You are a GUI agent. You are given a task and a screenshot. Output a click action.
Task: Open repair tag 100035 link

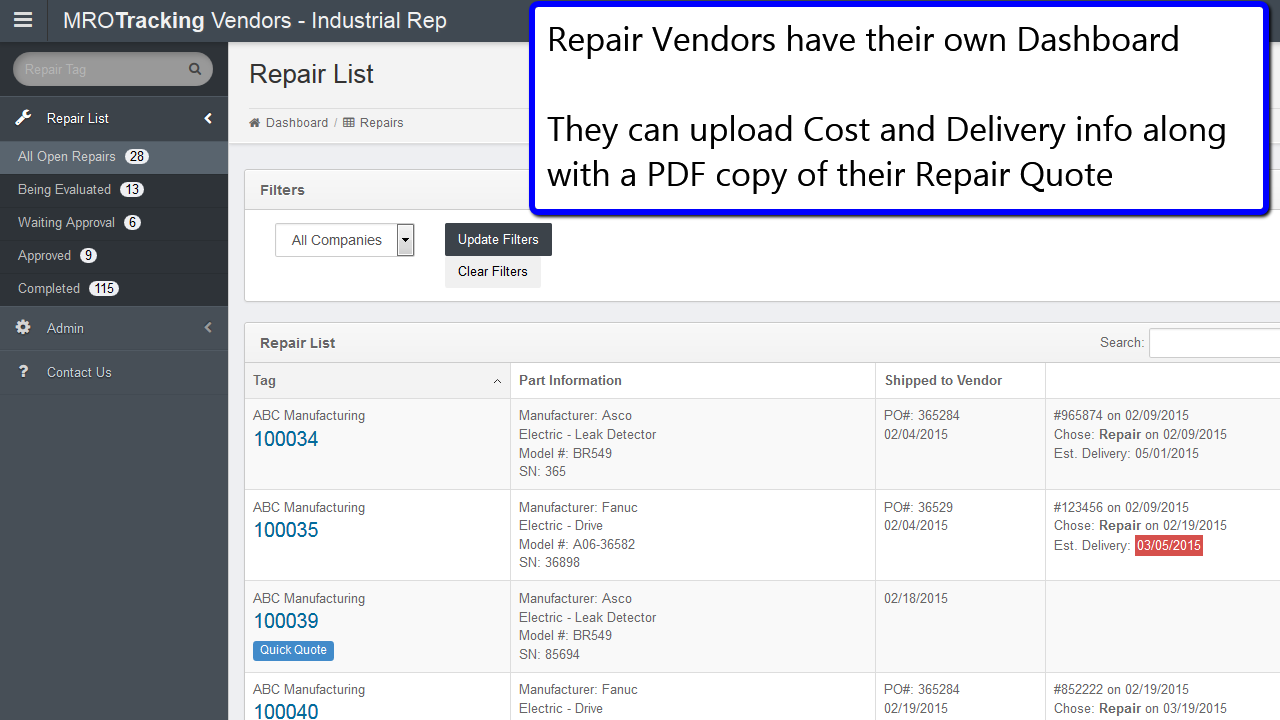pos(286,530)
